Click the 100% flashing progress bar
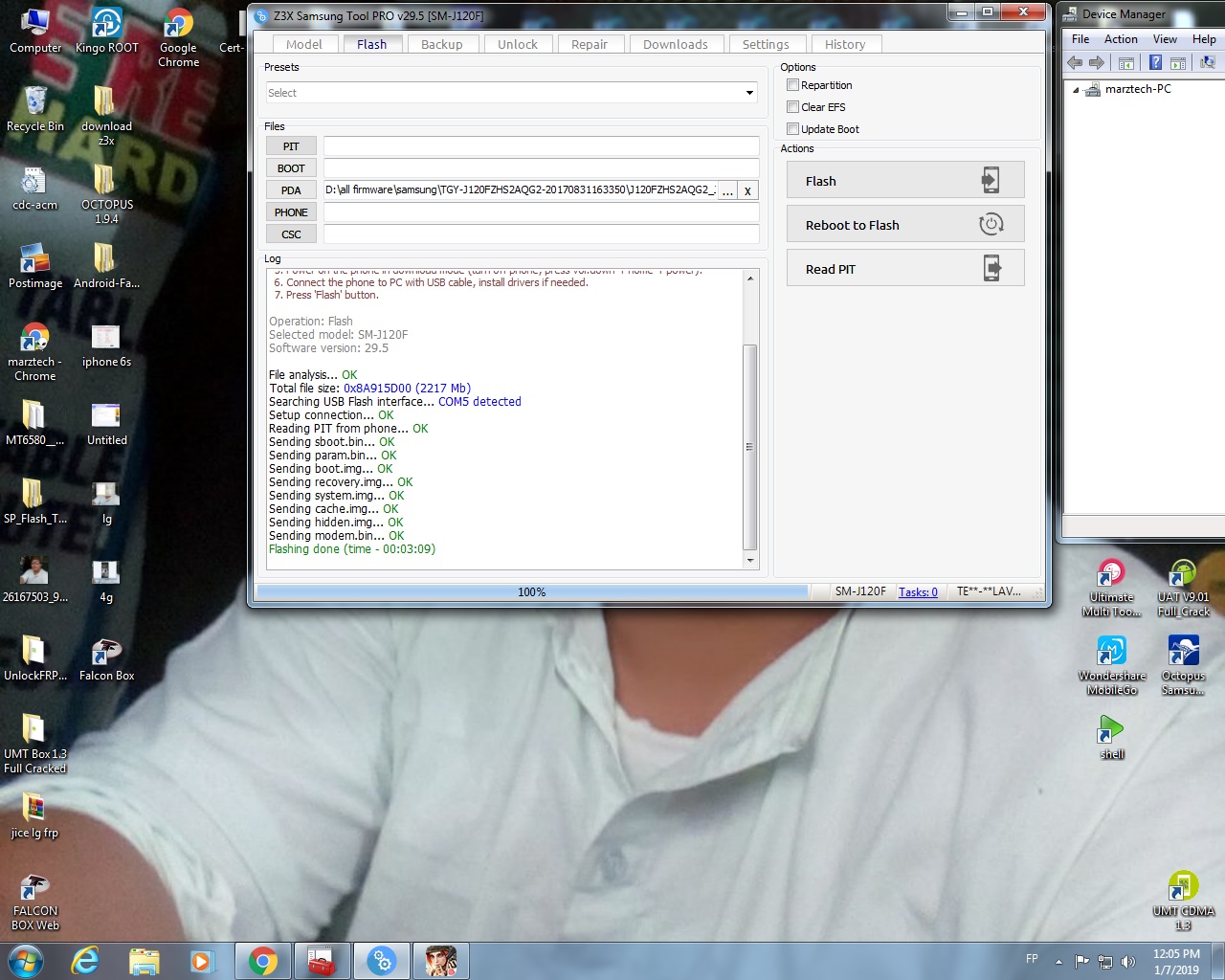Image resolution: width=1225 pixels, height=980 pixels. click(x=532, y=592)
